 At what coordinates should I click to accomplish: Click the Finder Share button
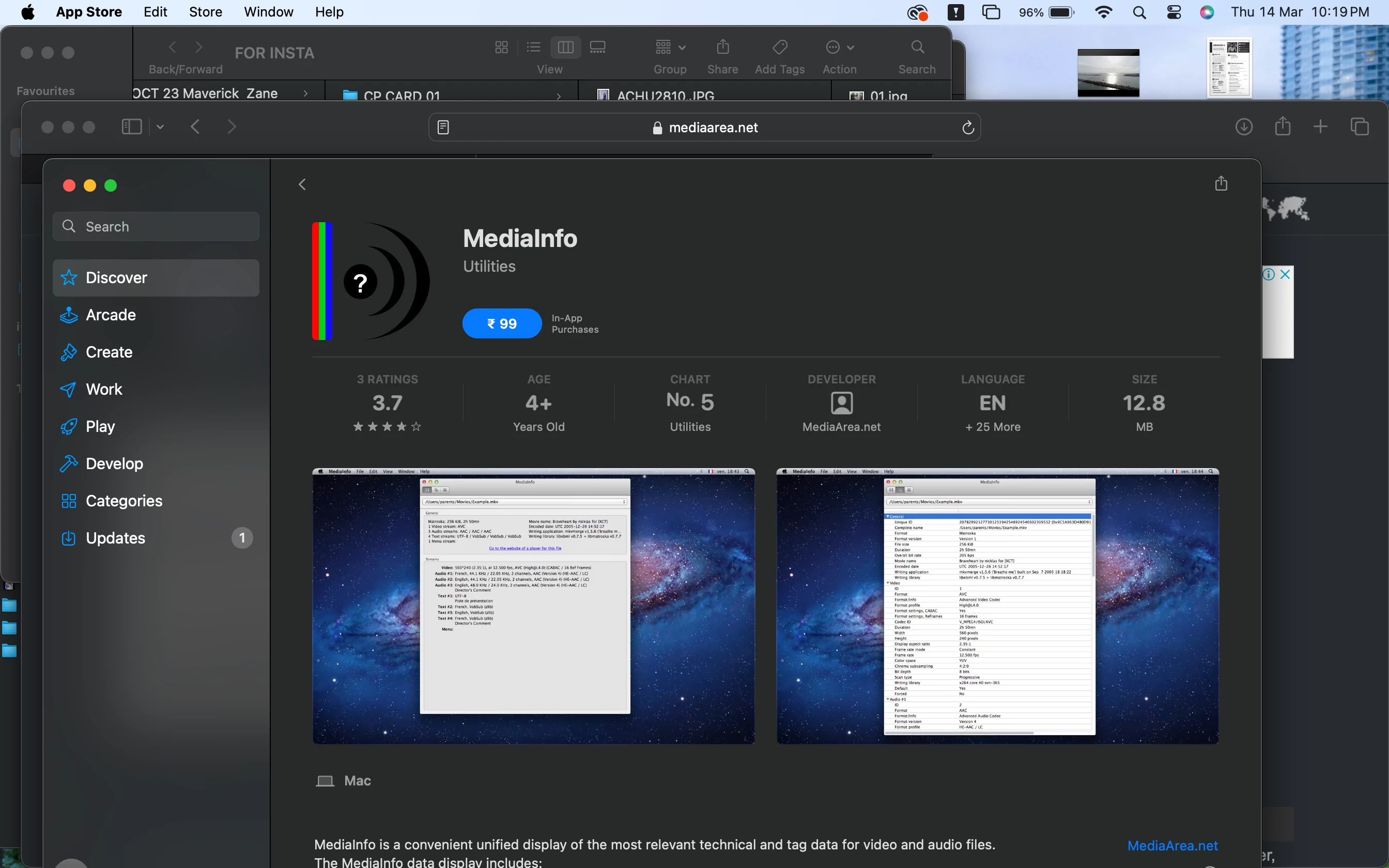(x=722, y=47)
